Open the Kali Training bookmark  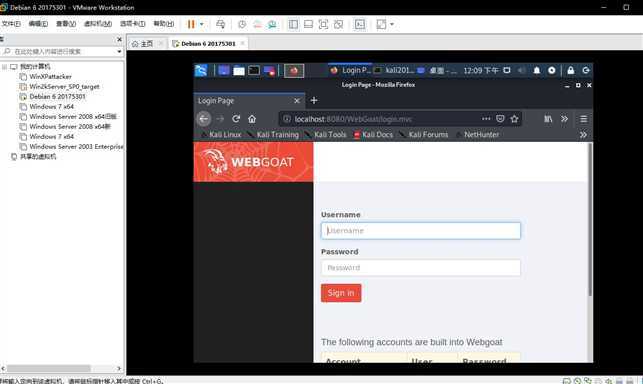point(274,135)
